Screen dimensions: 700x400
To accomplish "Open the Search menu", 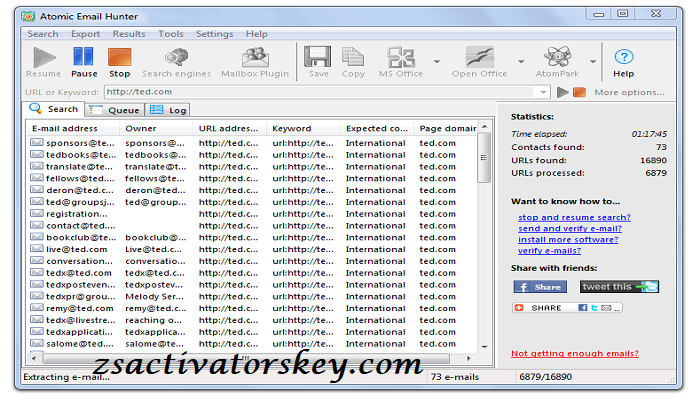I will coord(43,34).
